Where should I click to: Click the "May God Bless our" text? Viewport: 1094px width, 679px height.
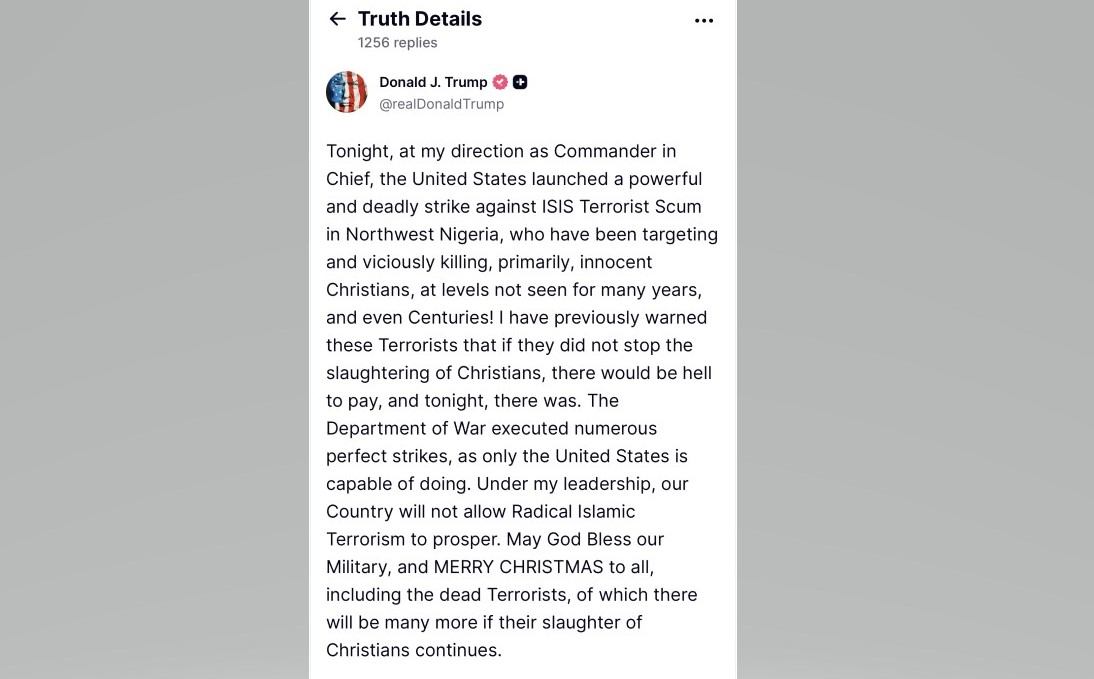pos(585,539)
